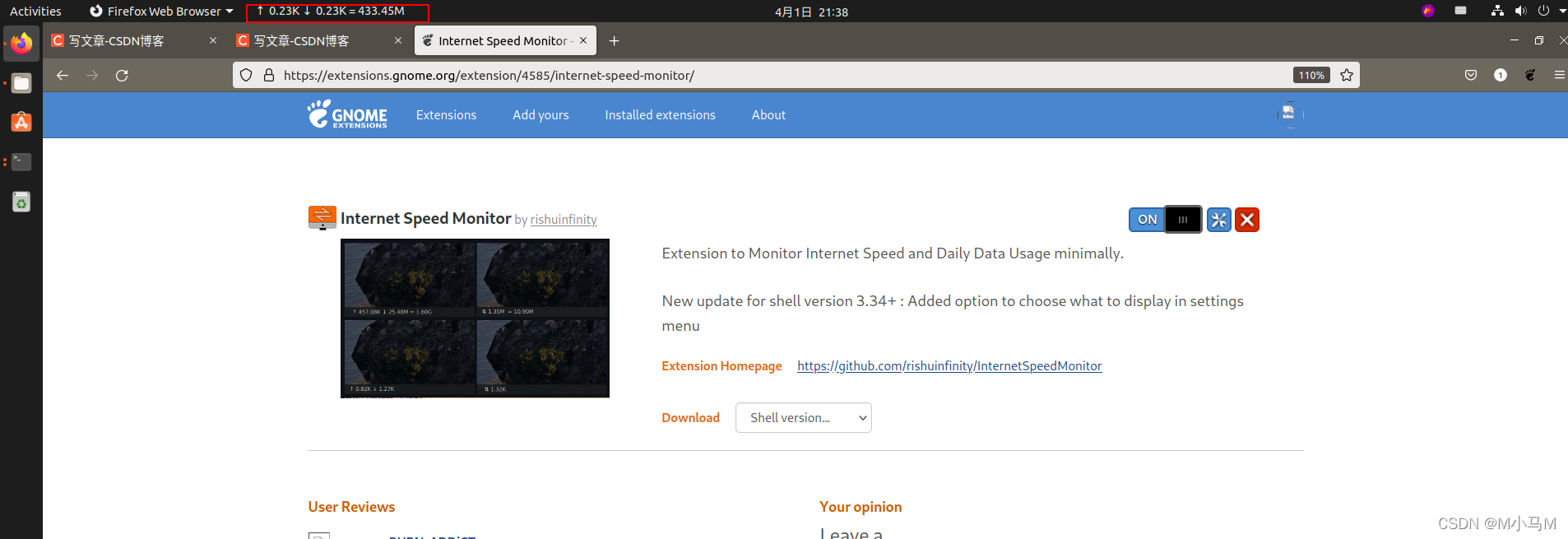The height and width of the screenshot is (539, 1568).
Task: Open a new browser tab
Action: point(614,40)
